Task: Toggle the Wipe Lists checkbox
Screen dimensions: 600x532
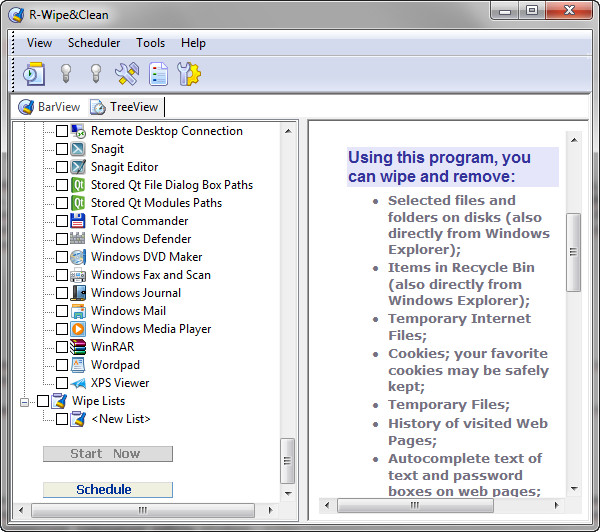Action: pyautogui.click(x=43, y=401)
